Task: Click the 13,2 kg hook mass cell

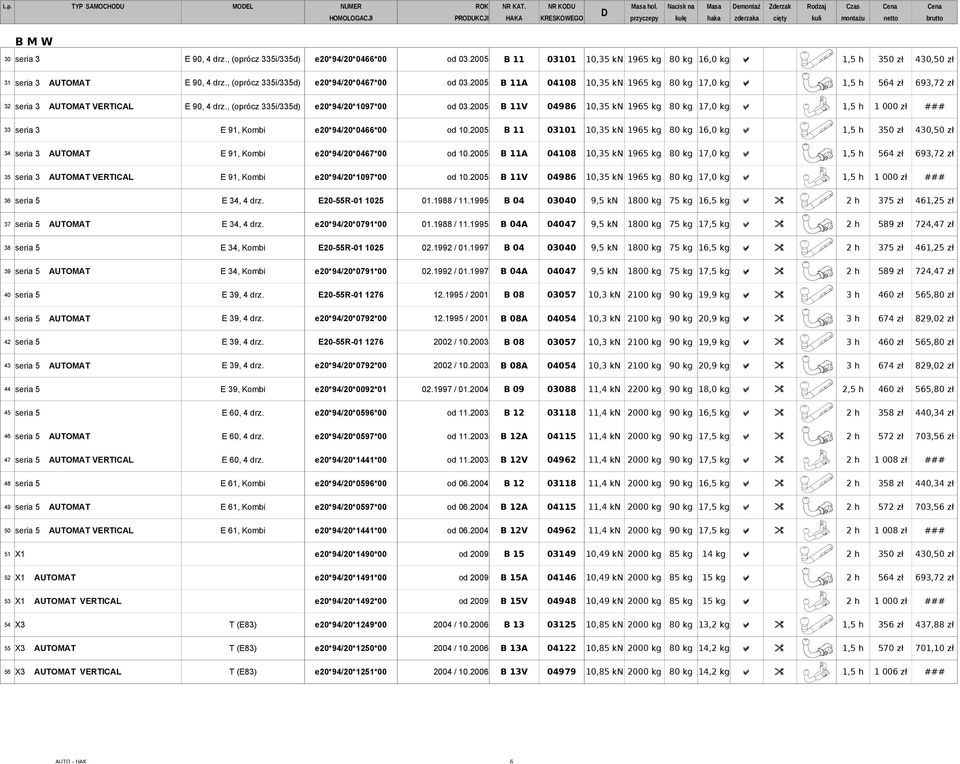Action: coord(713,625)
